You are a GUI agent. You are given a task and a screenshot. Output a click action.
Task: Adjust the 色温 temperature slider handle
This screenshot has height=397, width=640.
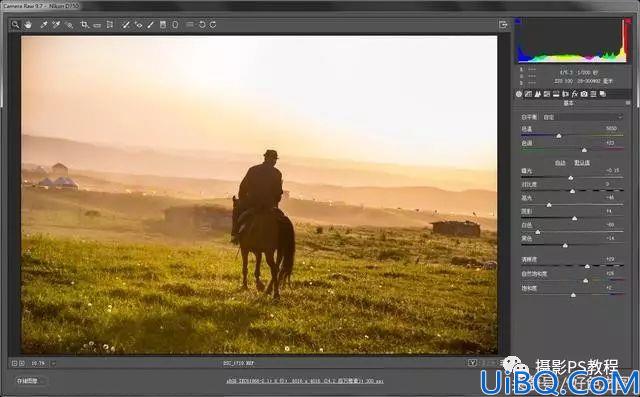tap(559, 136)
